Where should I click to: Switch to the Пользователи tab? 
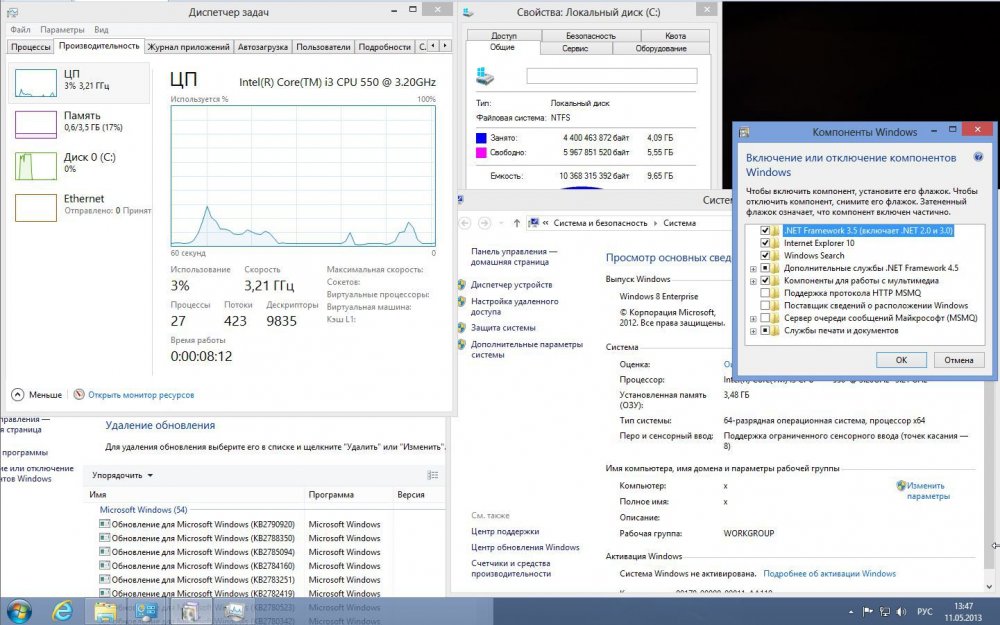[x=323, y=47]
